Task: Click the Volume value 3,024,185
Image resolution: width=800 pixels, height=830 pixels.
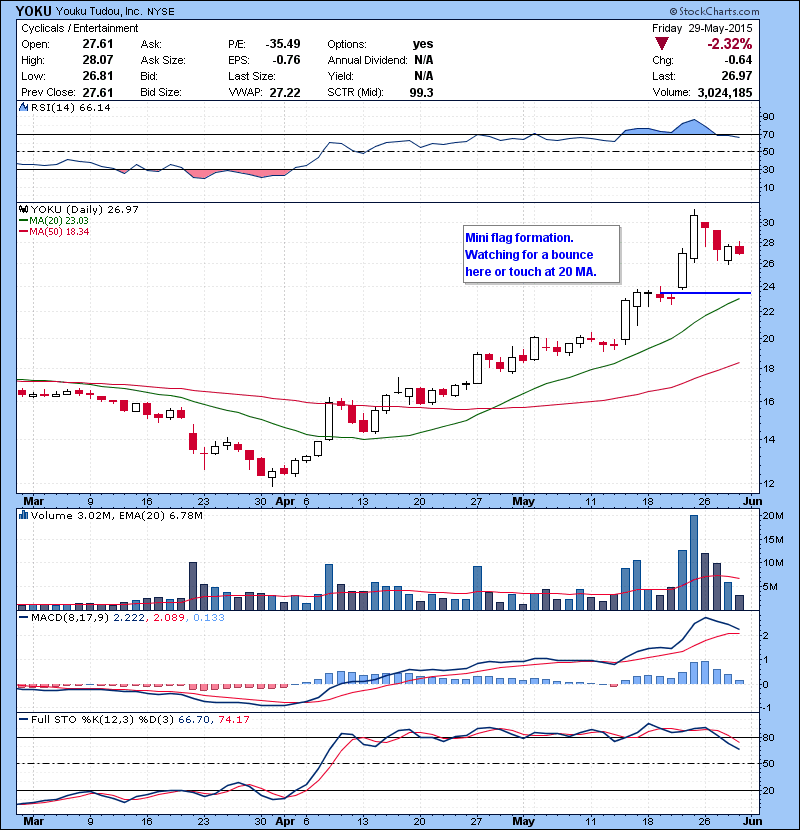Action: click(725, 93)
